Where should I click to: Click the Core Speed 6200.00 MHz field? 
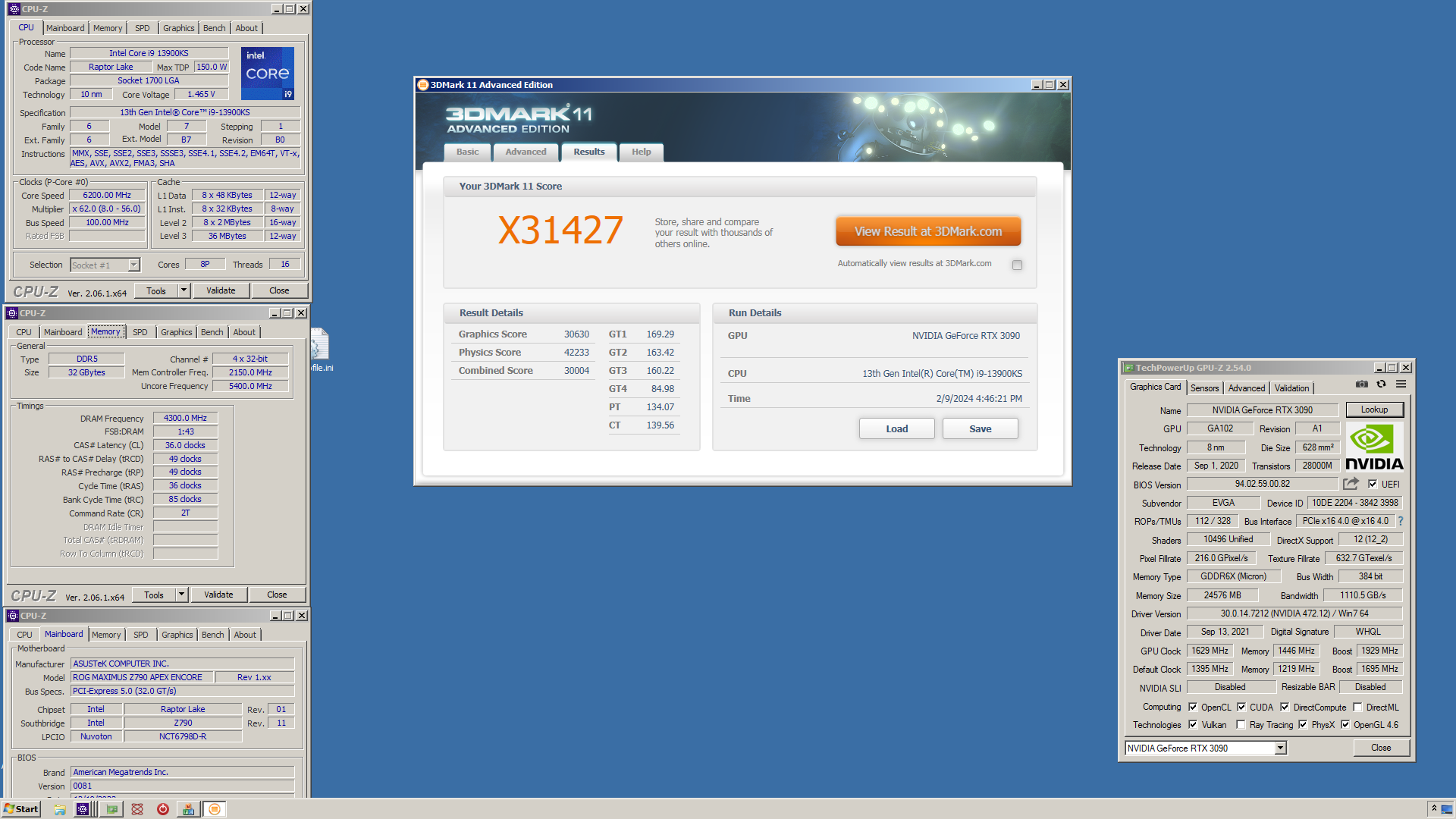click(x=107, y=195)
